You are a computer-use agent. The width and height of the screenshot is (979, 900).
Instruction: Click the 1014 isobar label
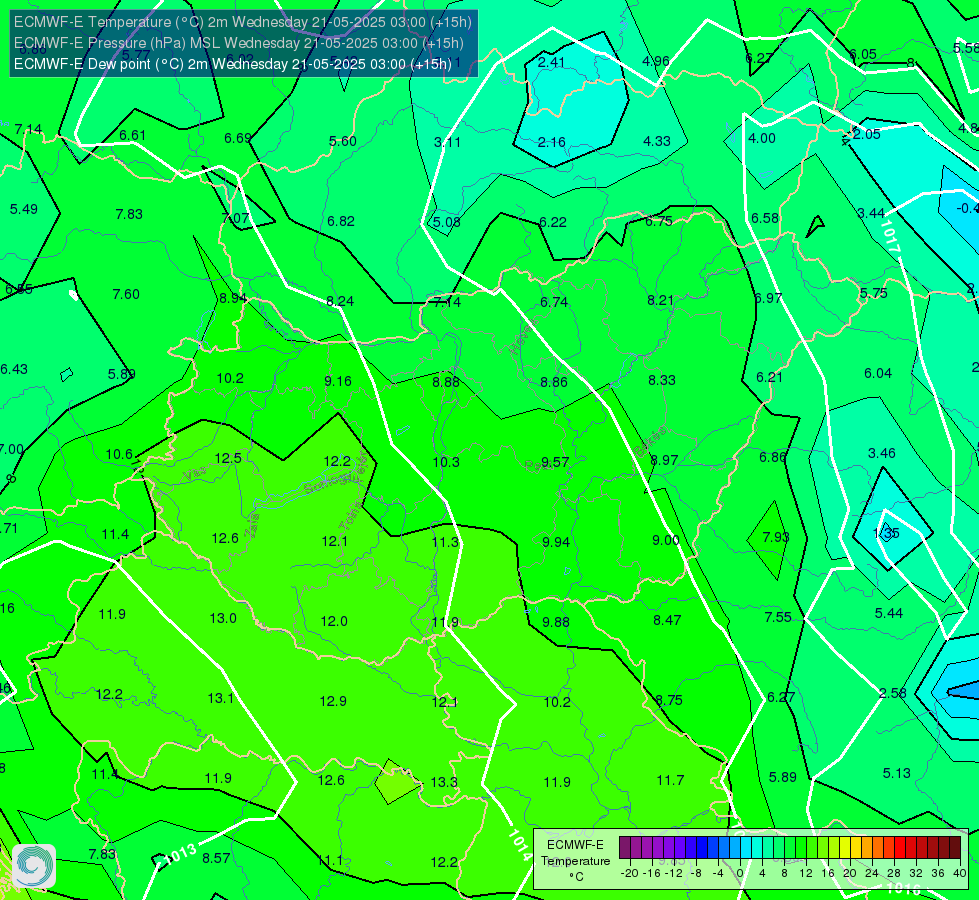(519, 844)
